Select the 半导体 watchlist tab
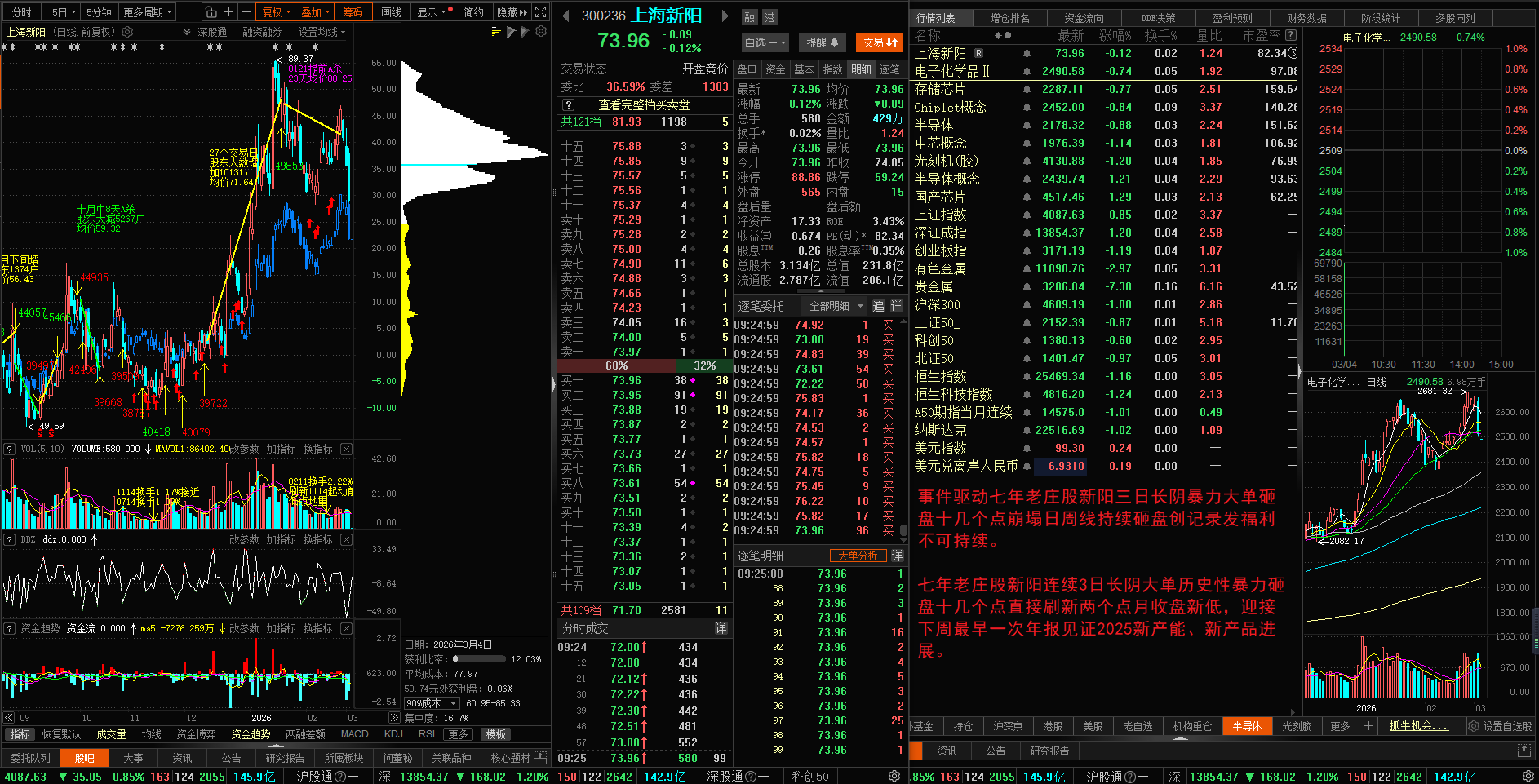The height and width of the screenshot is (784, 1539). coord(1247,726)
